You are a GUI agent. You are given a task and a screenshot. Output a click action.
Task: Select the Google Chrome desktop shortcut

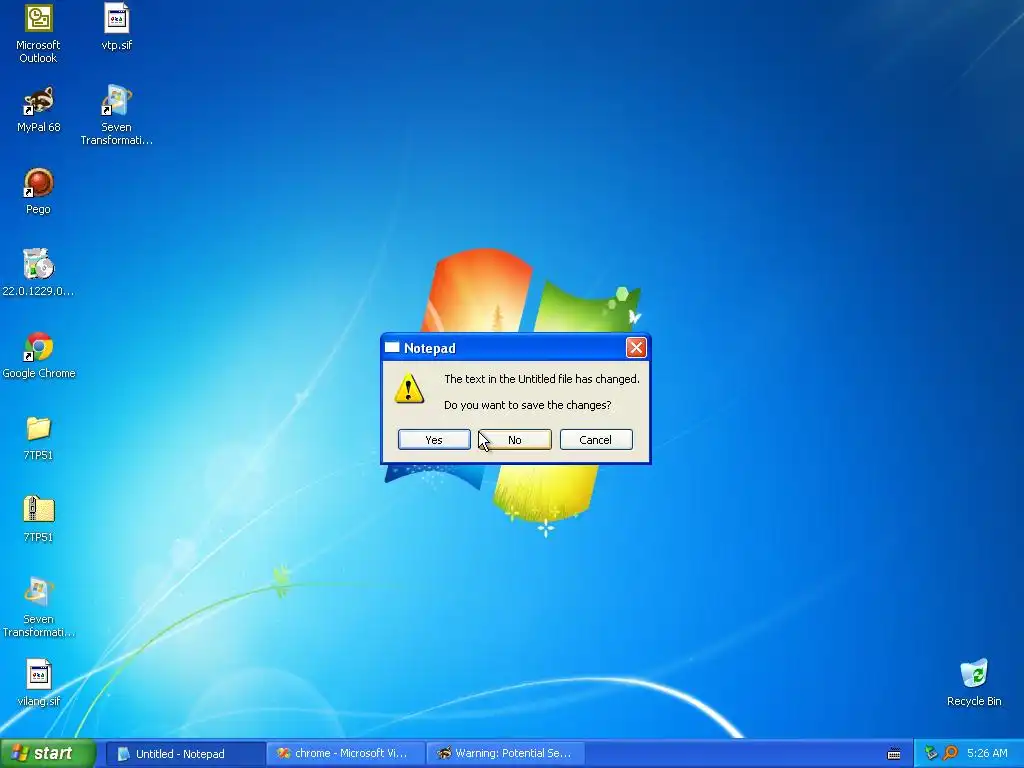coord(38,356)
